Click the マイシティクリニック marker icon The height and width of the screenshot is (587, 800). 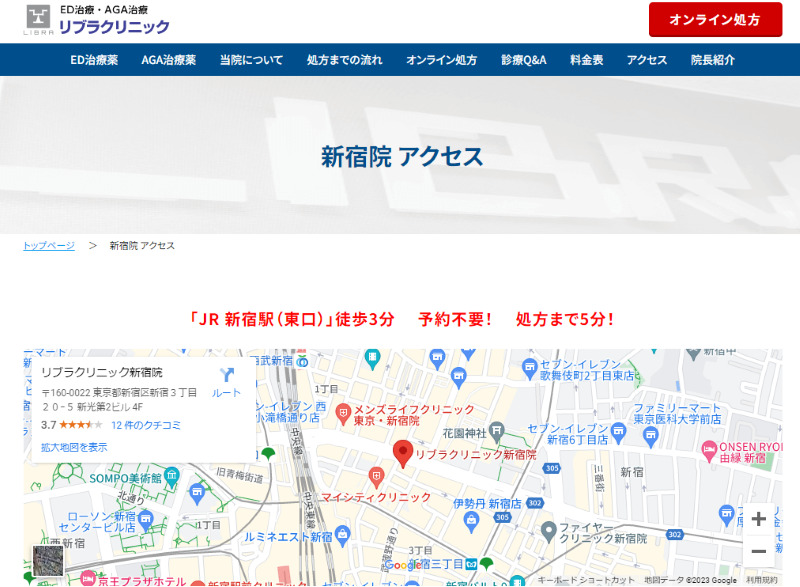tap(376, 478)
